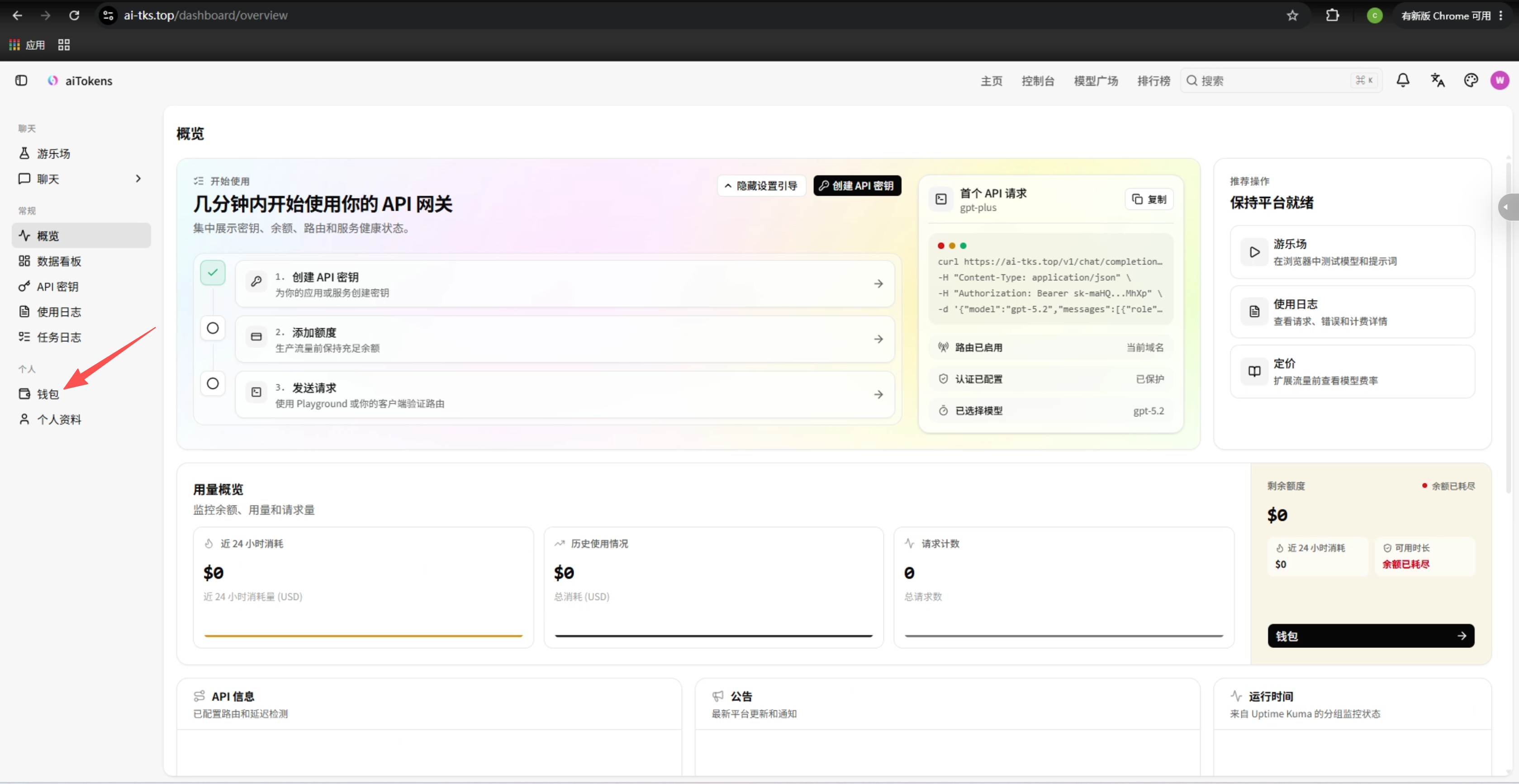Viewport: 1519px width, 784px height.
Task: Open the Apps shortcut in bookmarks bar
Action: point(27,45)
